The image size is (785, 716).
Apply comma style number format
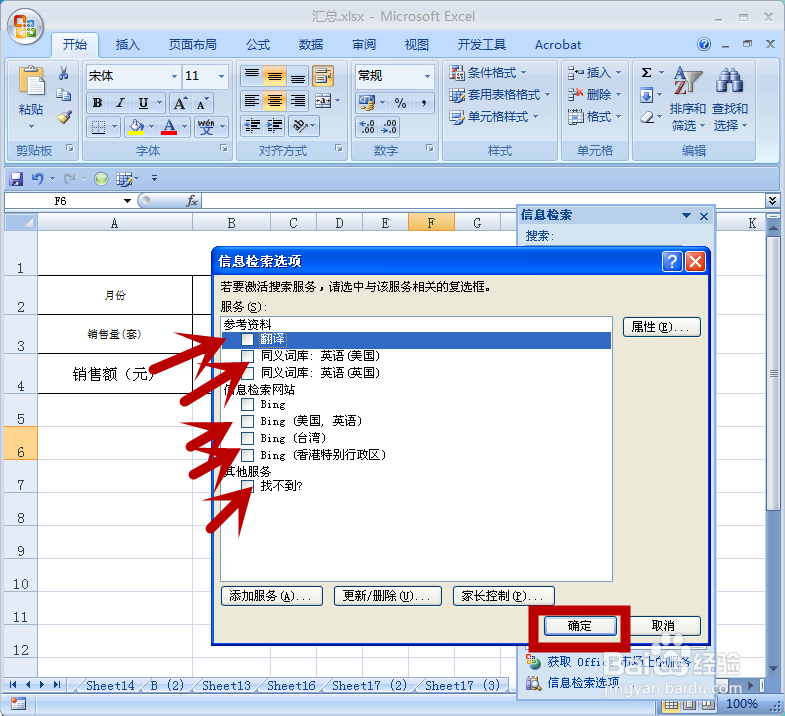tap(424, 103)
